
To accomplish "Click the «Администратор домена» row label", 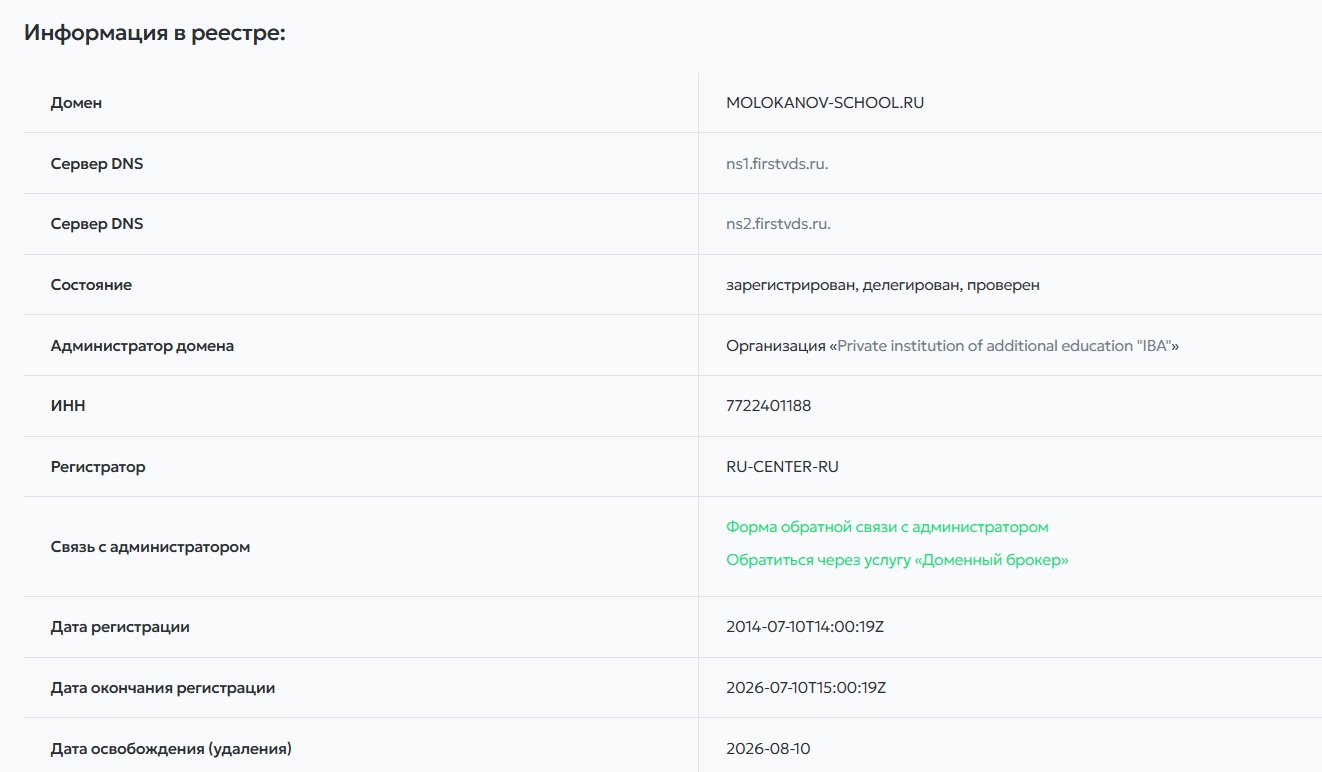I will pos(142,346).
